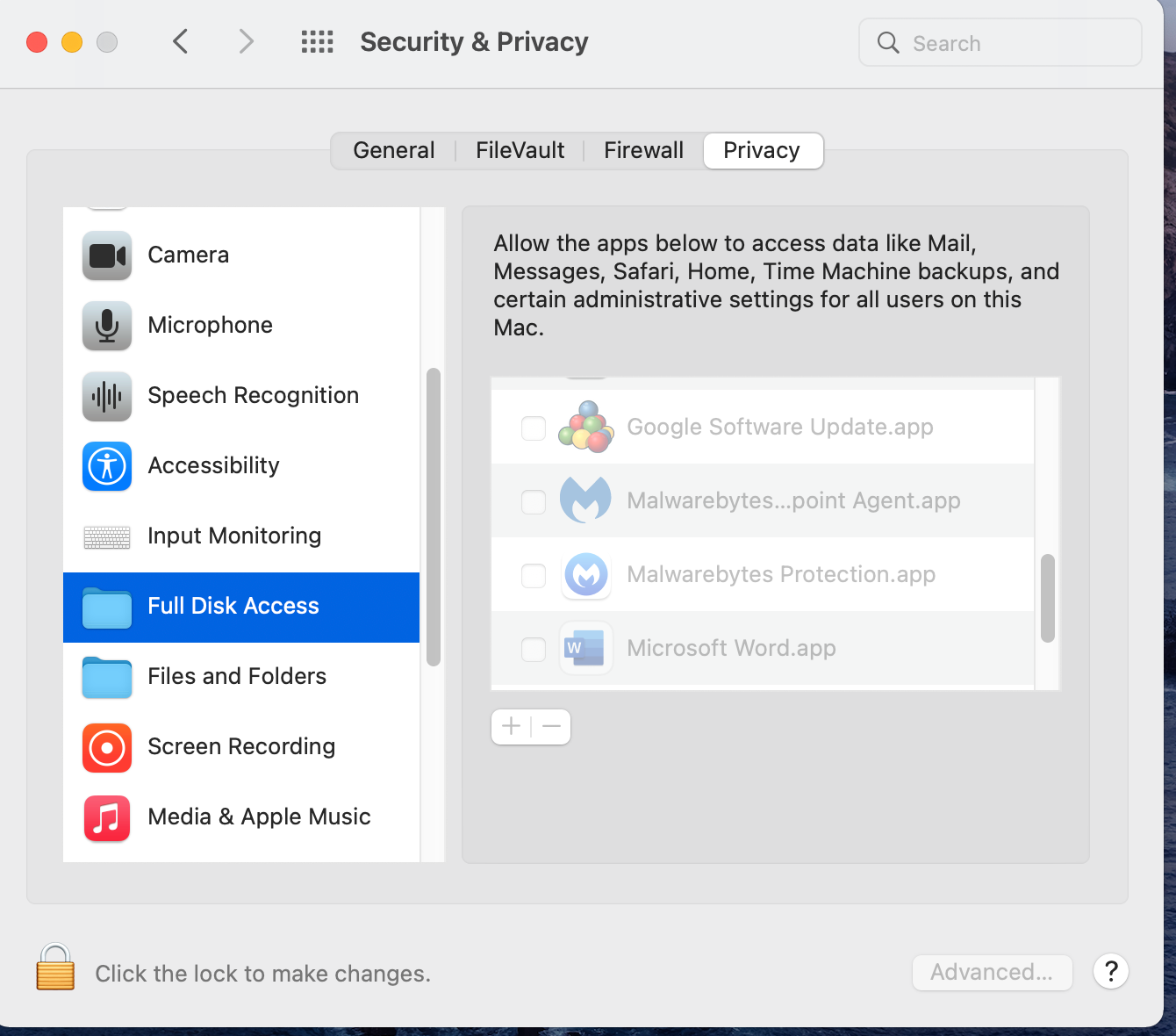The width and height of the screenshot is (1176, 1036).
Task: Click the lock icon to make changes
Action: pyautogui.click(x=55, y=968)
